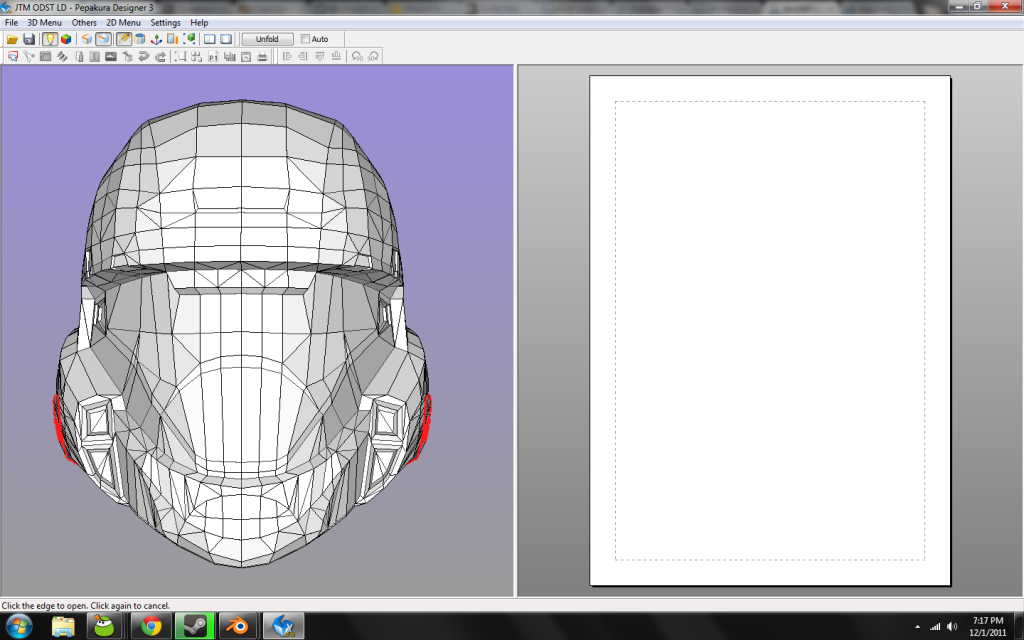Expand the Others menu

coord(84,22)
